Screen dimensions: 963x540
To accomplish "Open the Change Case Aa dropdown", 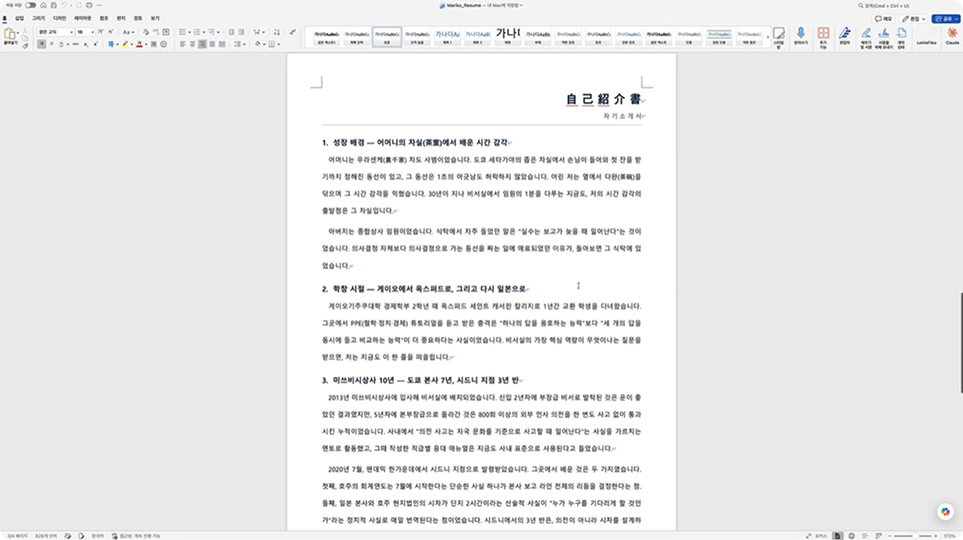I will click(128, 32).
